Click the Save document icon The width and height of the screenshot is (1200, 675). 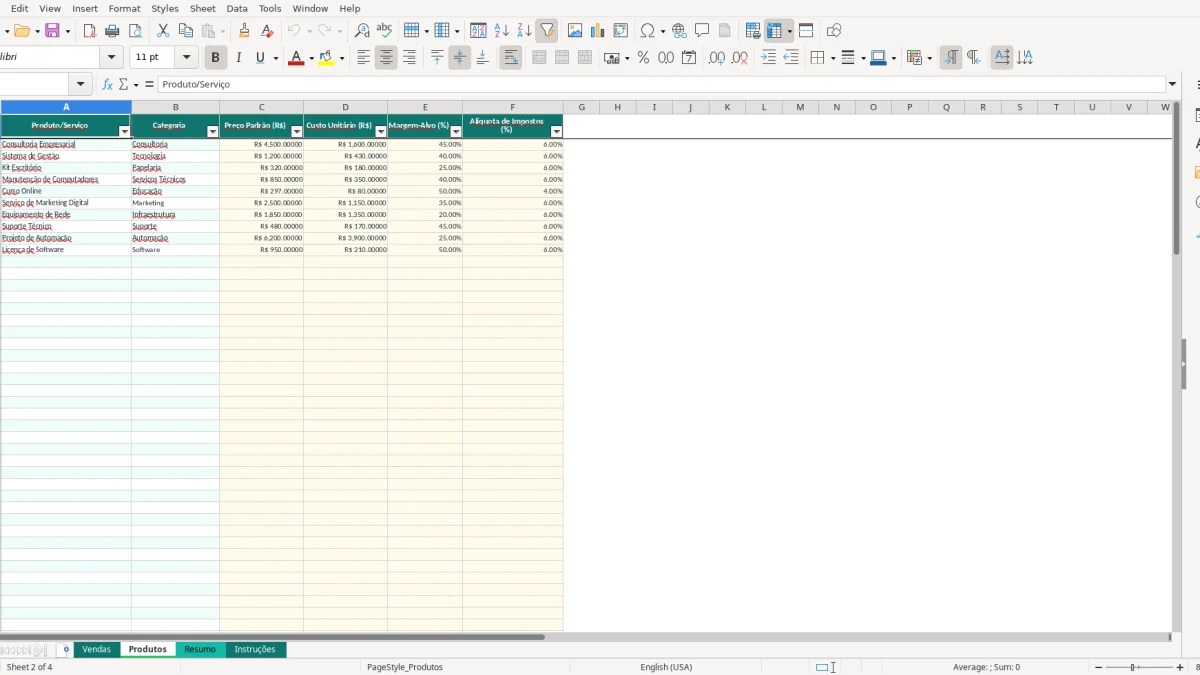pyautogui.click(x=52, y=31)
